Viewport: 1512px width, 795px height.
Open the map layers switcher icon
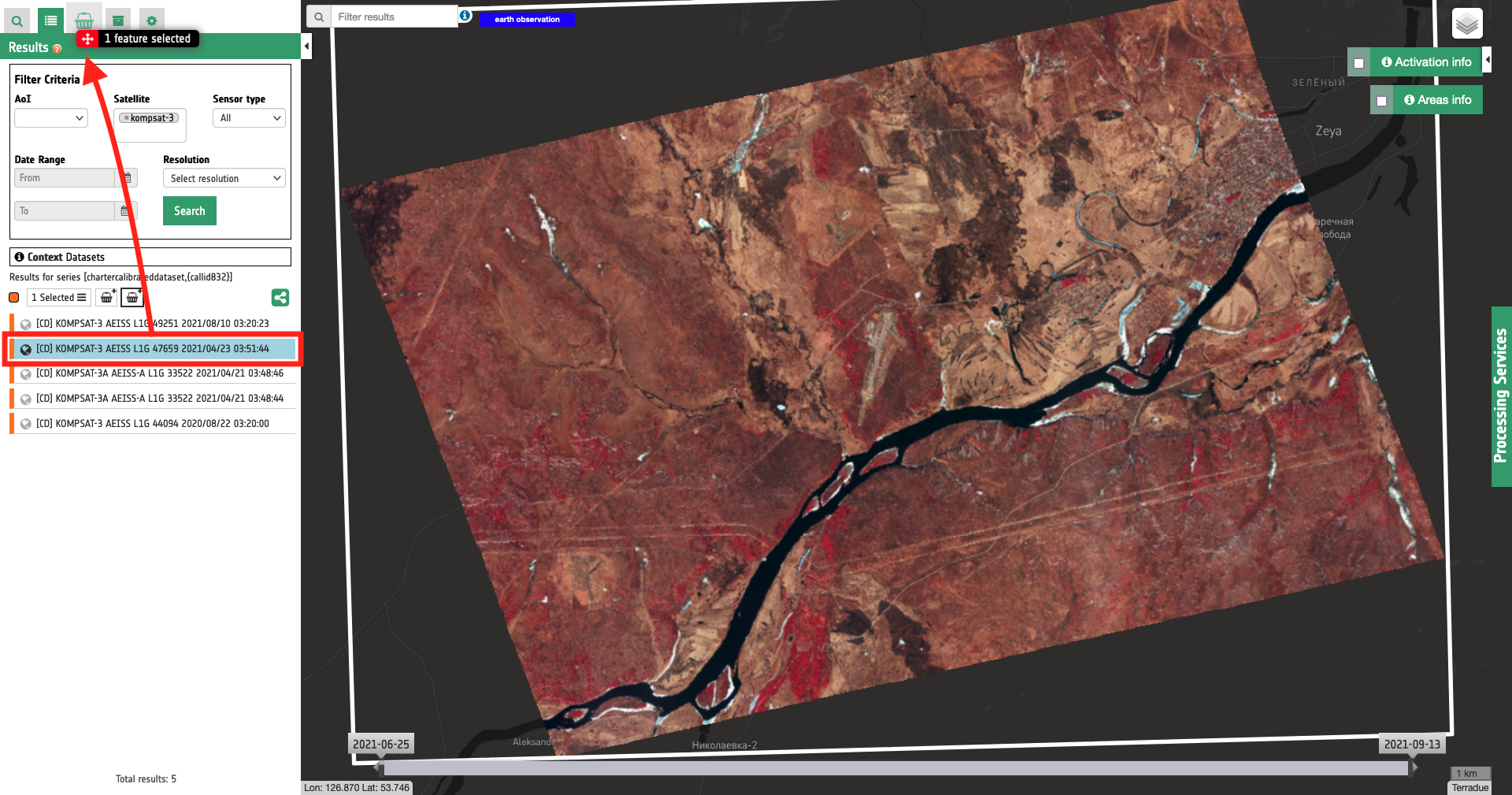click(x=1466, y=24)
